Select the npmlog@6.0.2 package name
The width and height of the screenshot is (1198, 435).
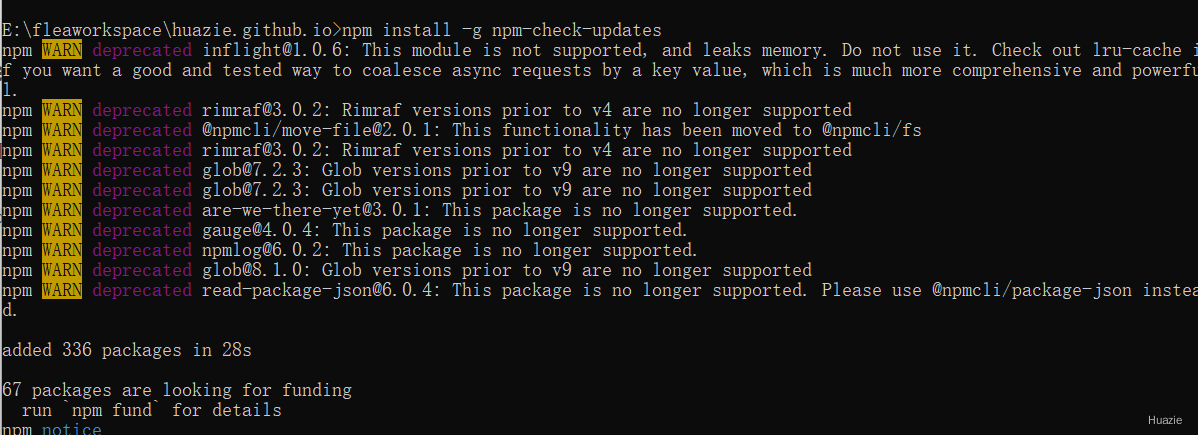[267, 249]
